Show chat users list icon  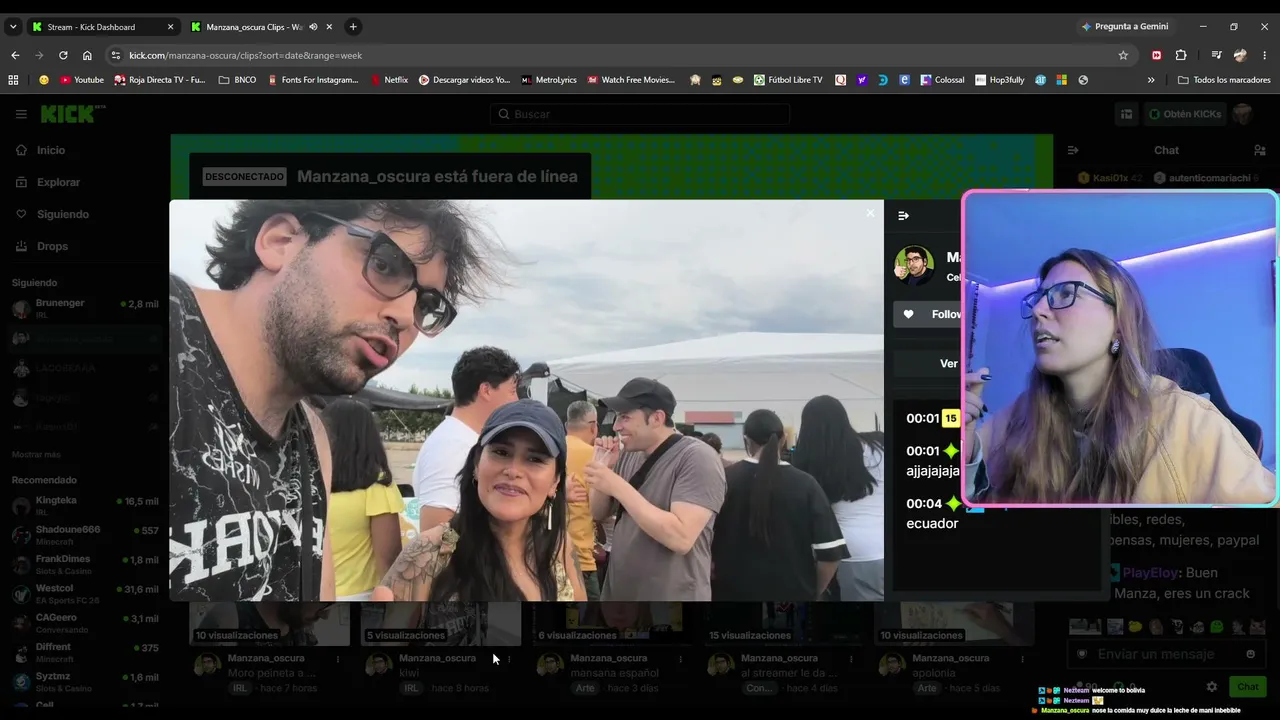[x=1260, y=150]
